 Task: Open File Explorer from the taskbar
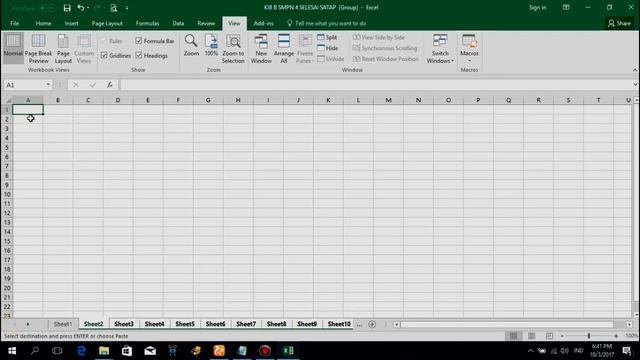click(104, 351)
